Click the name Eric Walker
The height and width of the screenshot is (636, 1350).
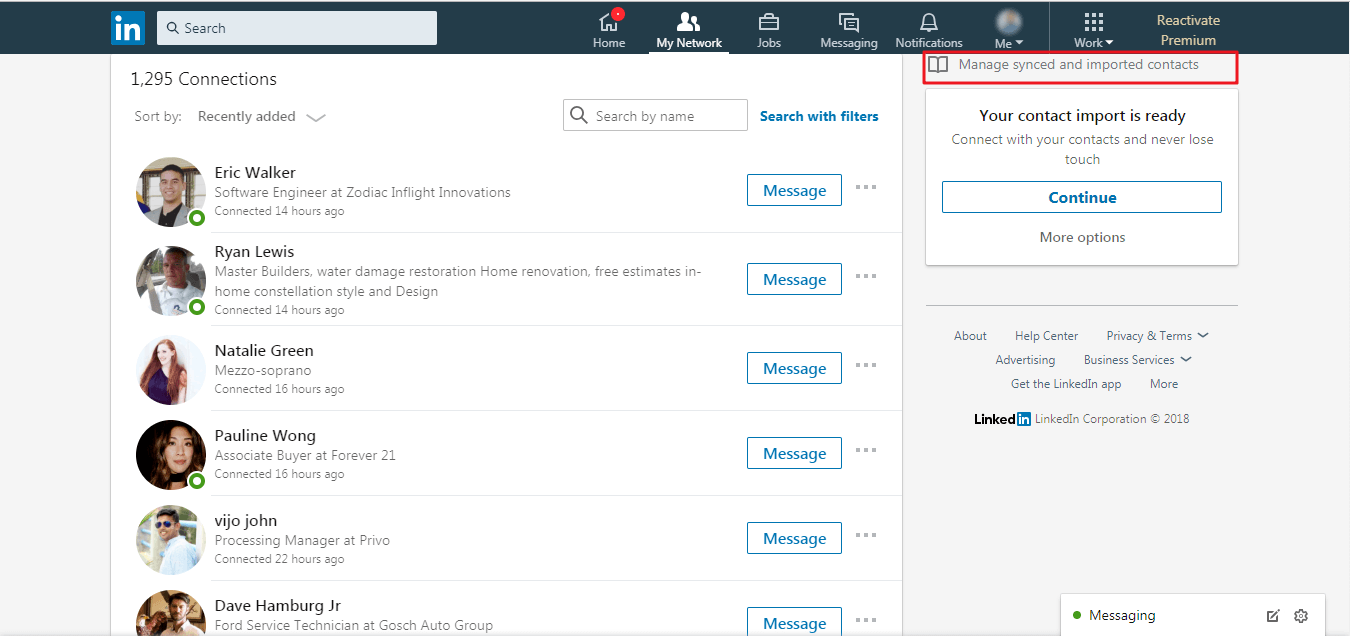point(255,172)
